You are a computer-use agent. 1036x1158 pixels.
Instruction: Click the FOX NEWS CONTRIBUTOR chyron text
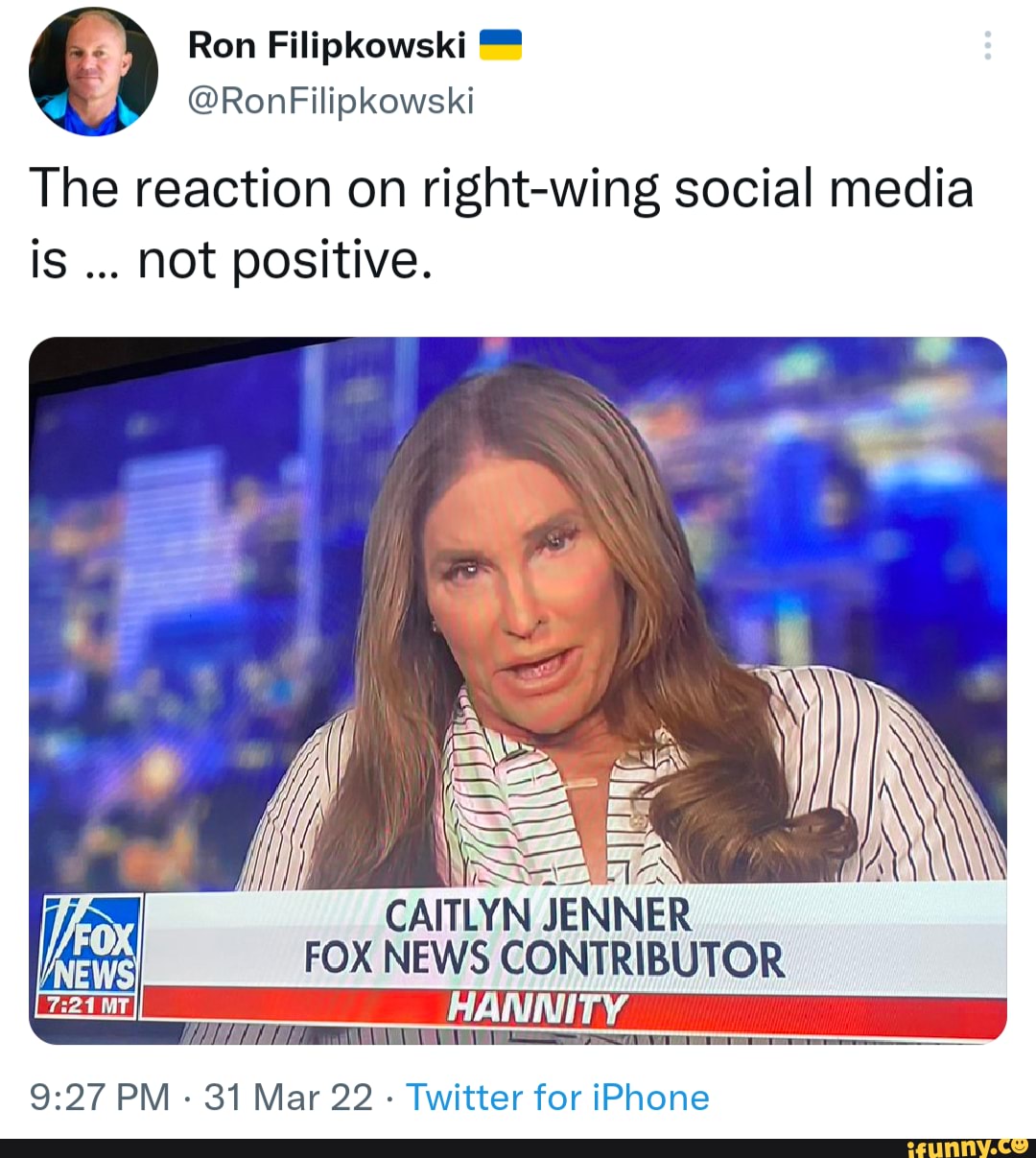pyautogui.click(x=544, y=958)
